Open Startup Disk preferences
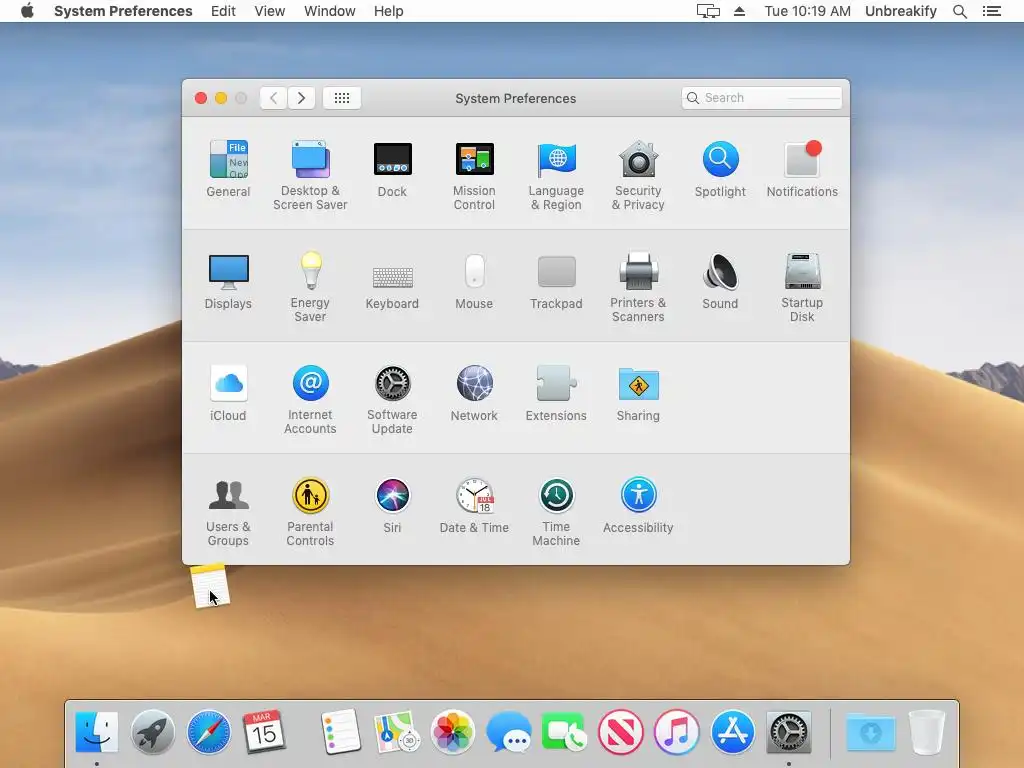 tap(802, 287)
